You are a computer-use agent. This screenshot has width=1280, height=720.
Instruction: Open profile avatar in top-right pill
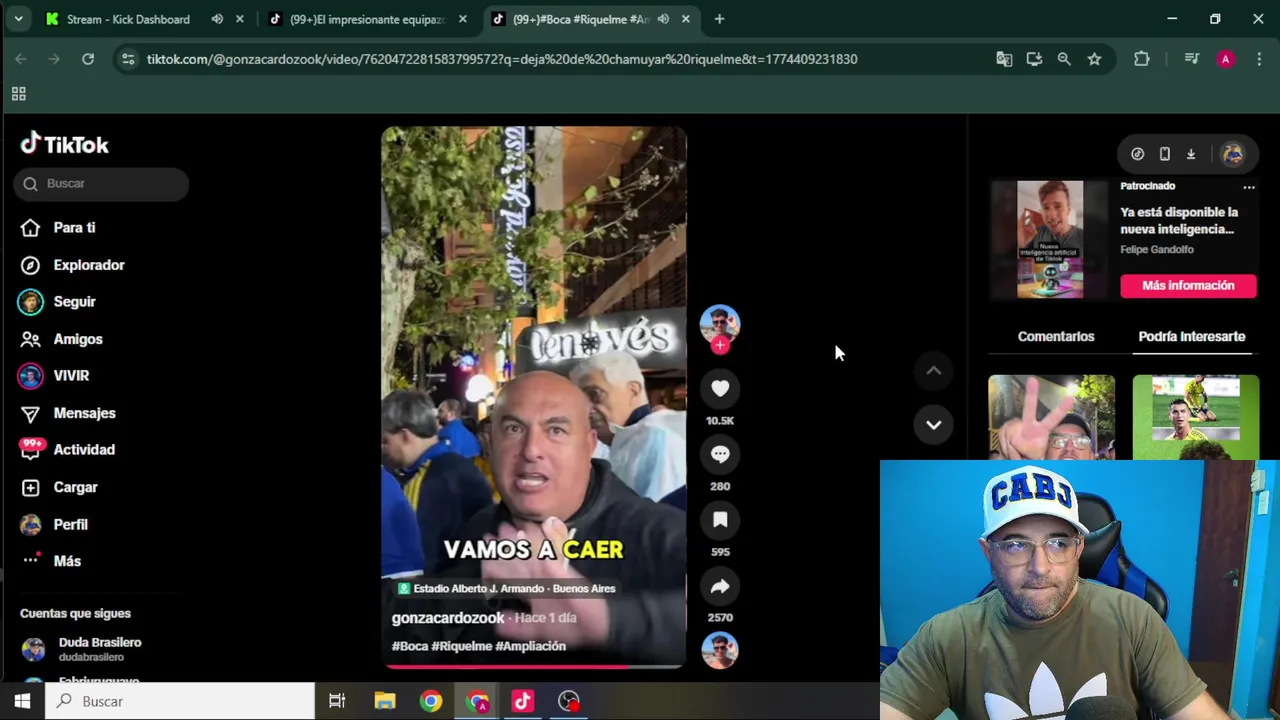tap(1232, 154)
